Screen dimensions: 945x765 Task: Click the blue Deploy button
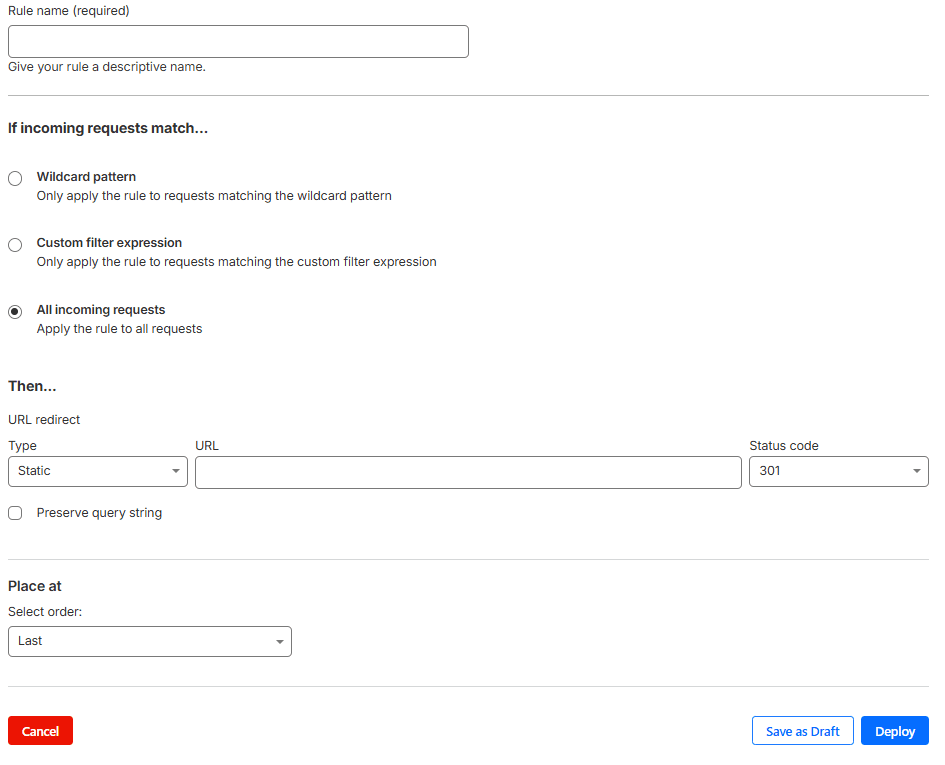tap(894, 730)
